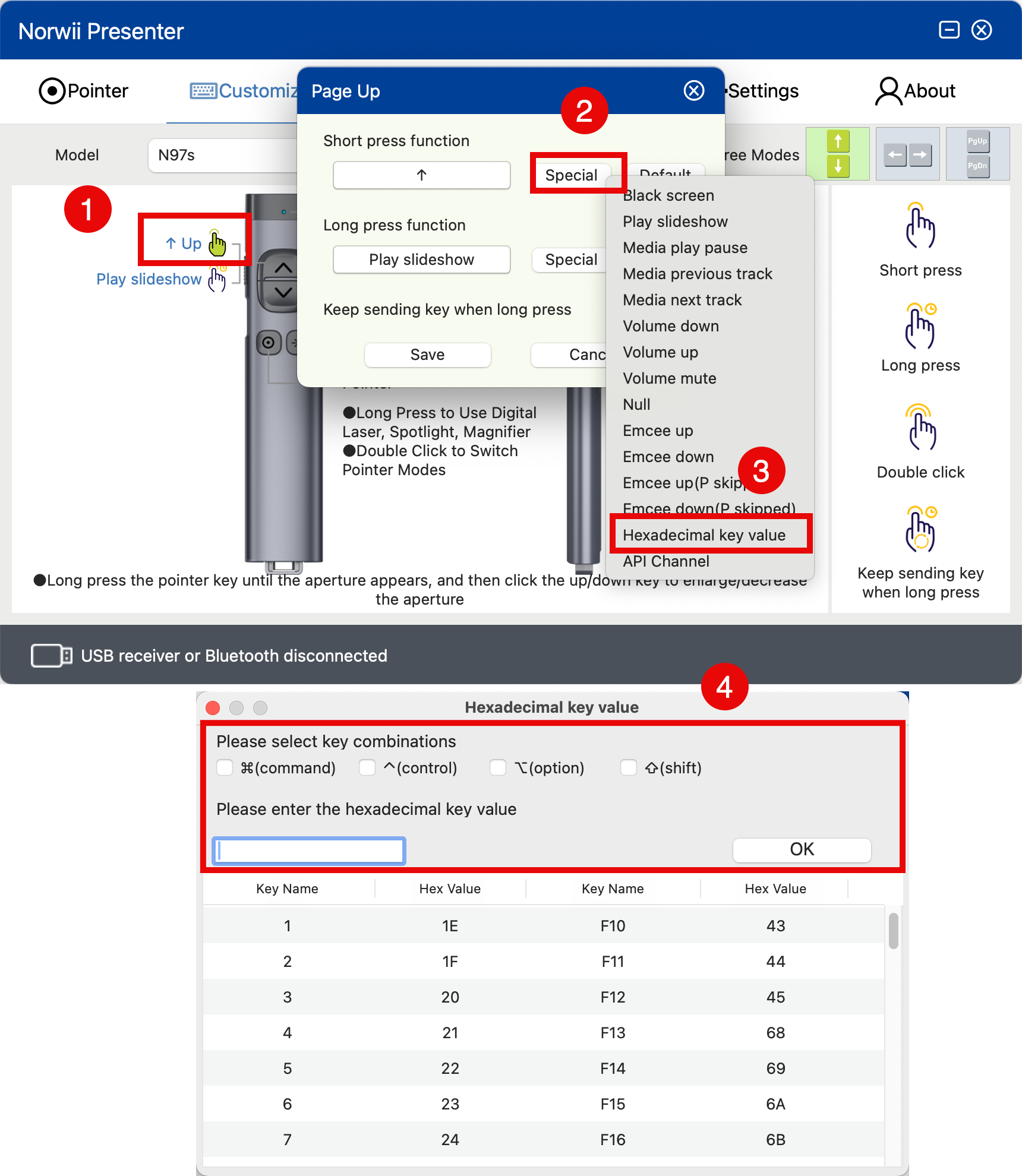Close the Hexadecimal key value window (red button)
The width and height of the screenshot is (1022, 1176).
coord(213,707)
